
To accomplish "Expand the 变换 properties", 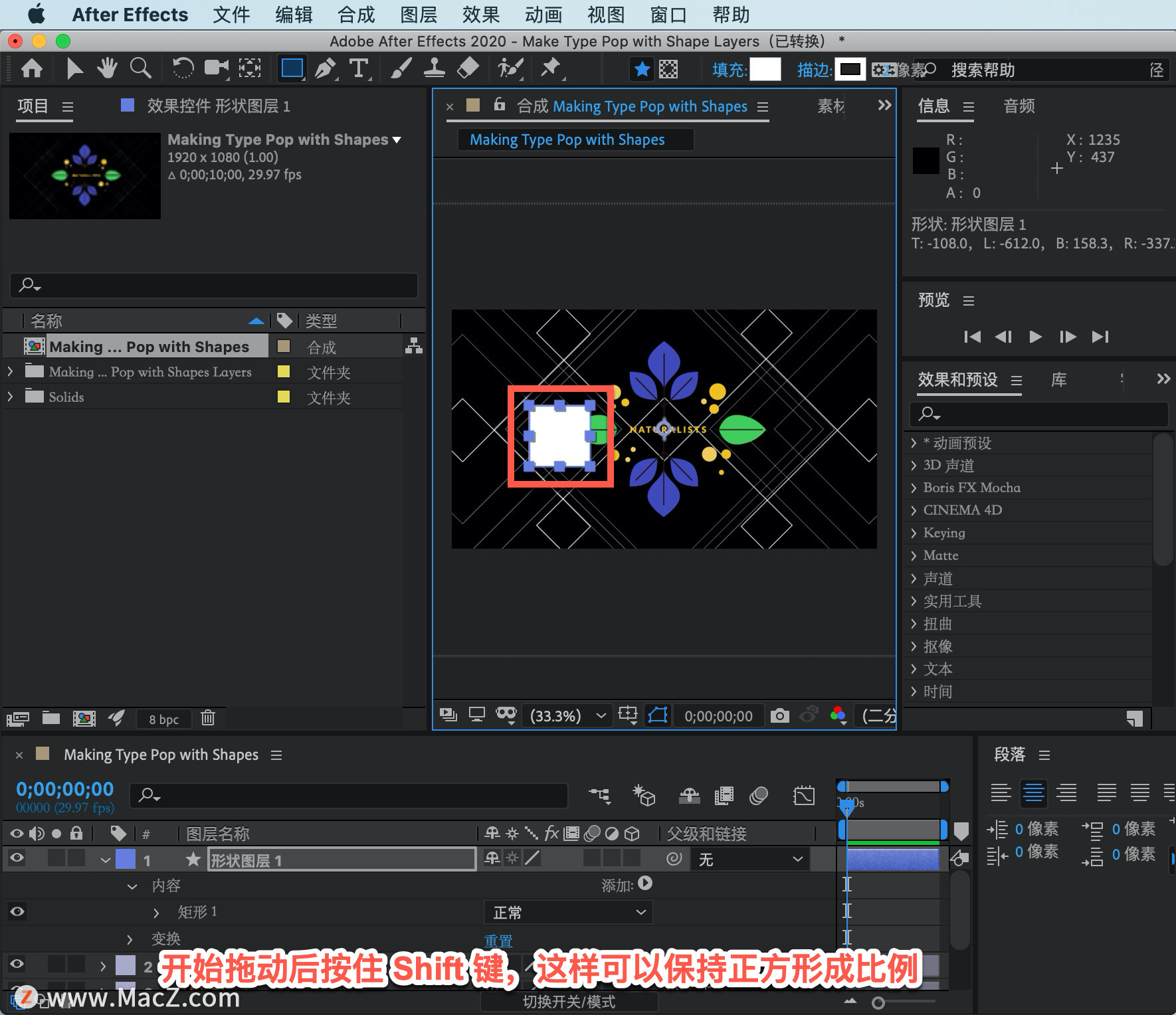I will [130, 939].
